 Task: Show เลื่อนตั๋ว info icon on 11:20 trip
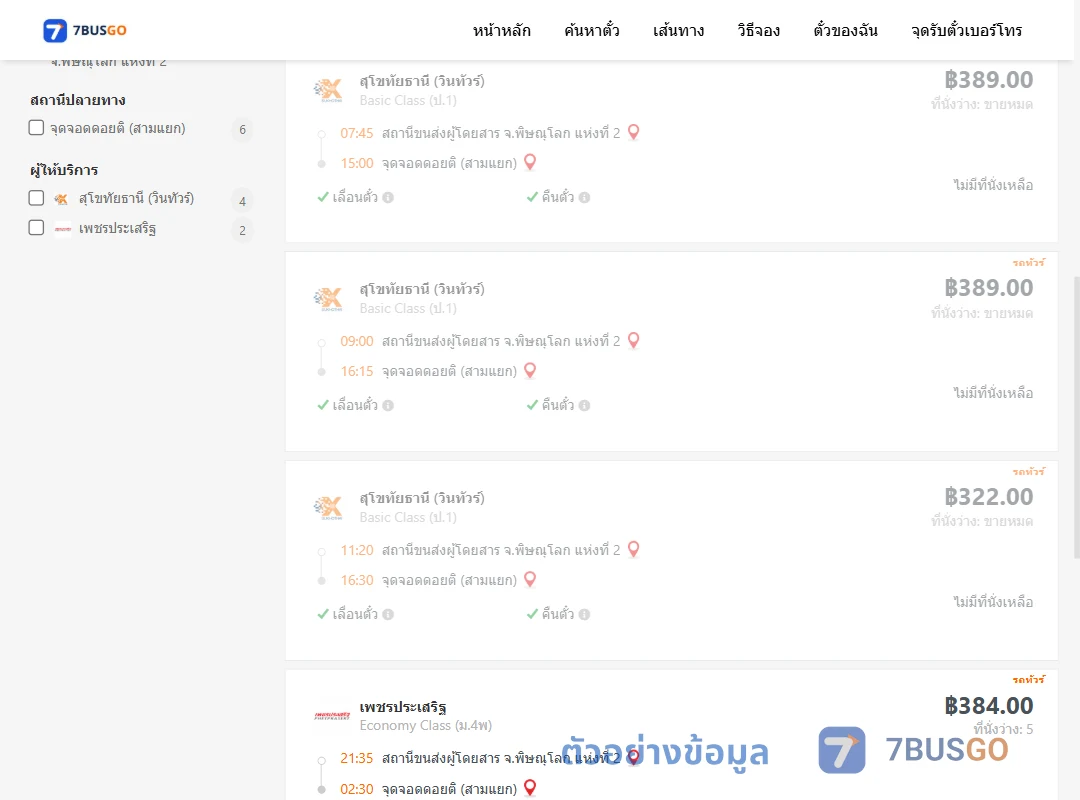pyautogui.click(x=388, y=614)
